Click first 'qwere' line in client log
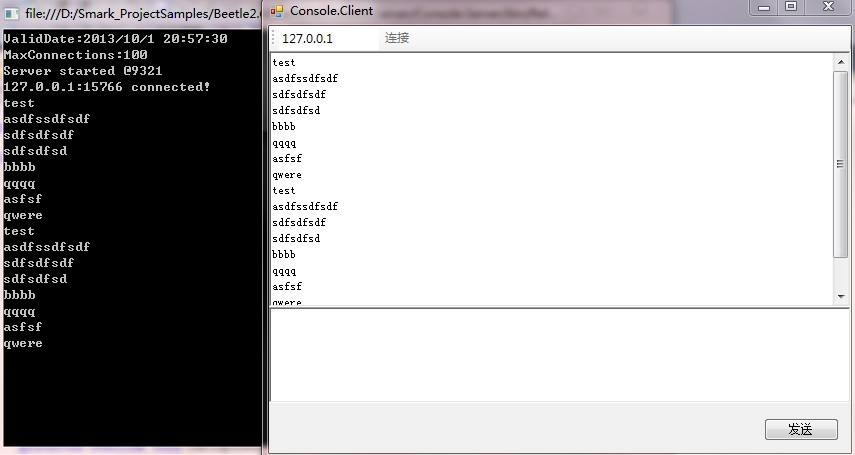Screen dimensions: 855x455 click(x=287, y=175)
